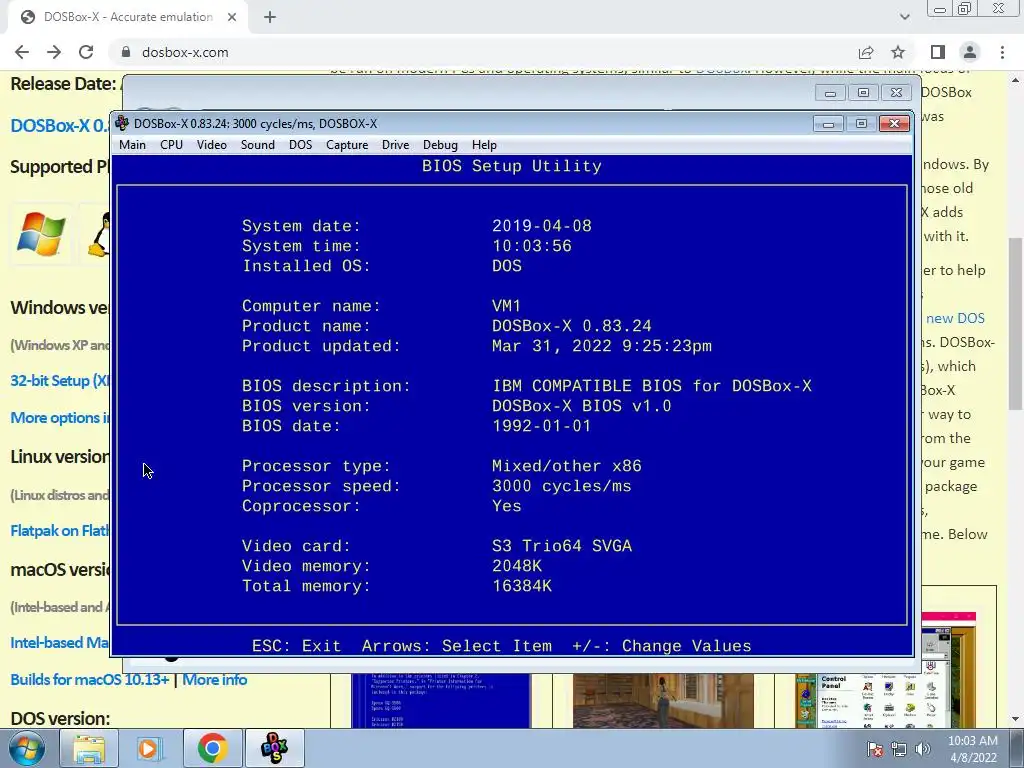The width and height of the screenshot is (1024, 768).
Task: Click the Total memory 16384K value
Action: coord(522,586)
